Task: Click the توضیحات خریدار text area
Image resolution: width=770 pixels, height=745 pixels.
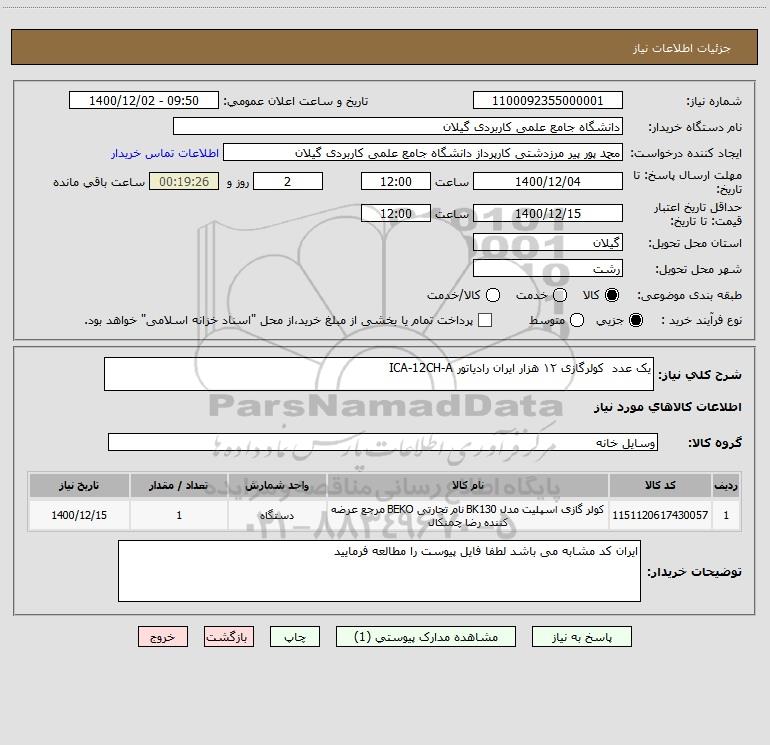Action: (379, 571)
